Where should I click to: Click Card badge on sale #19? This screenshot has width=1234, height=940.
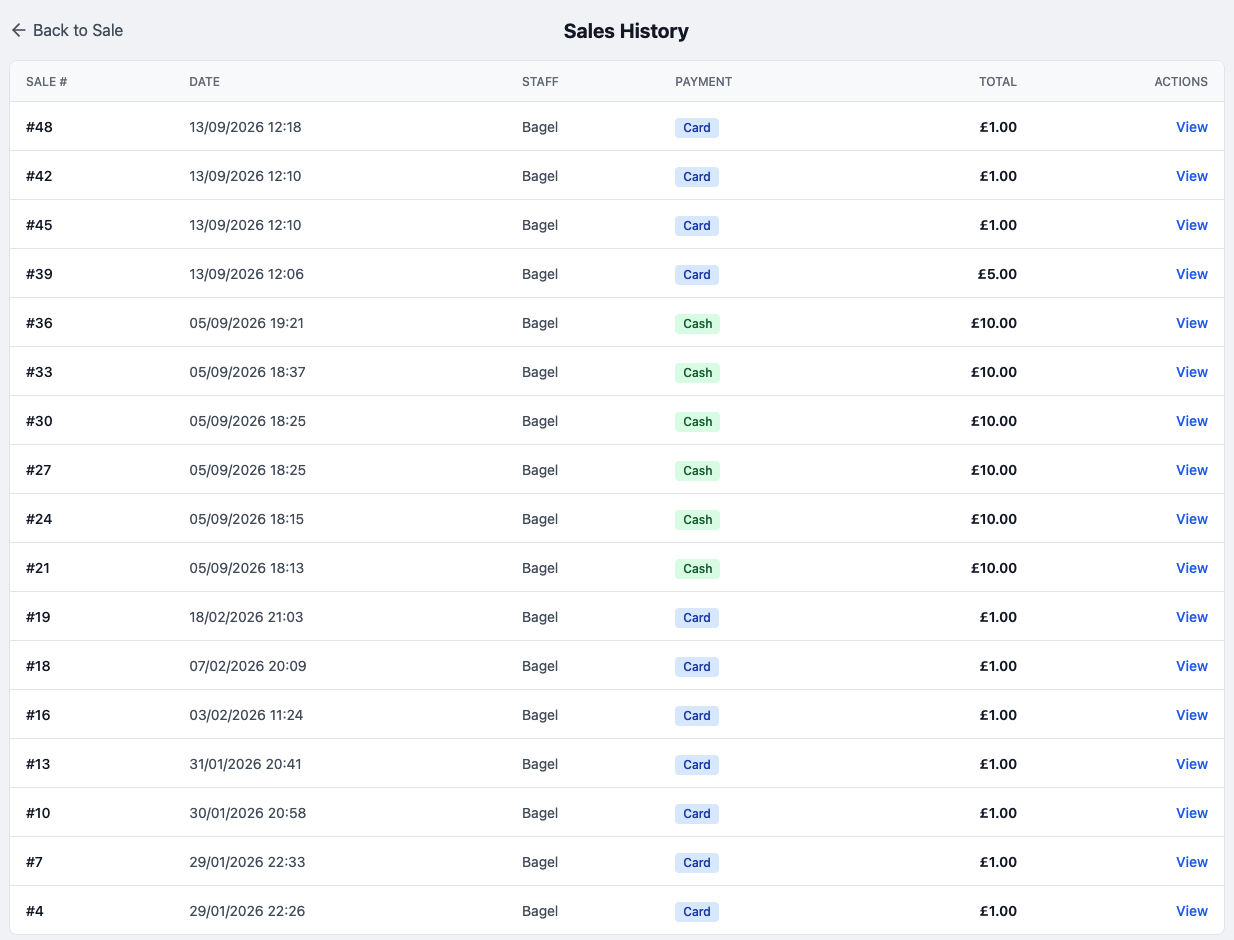point(697,618)
